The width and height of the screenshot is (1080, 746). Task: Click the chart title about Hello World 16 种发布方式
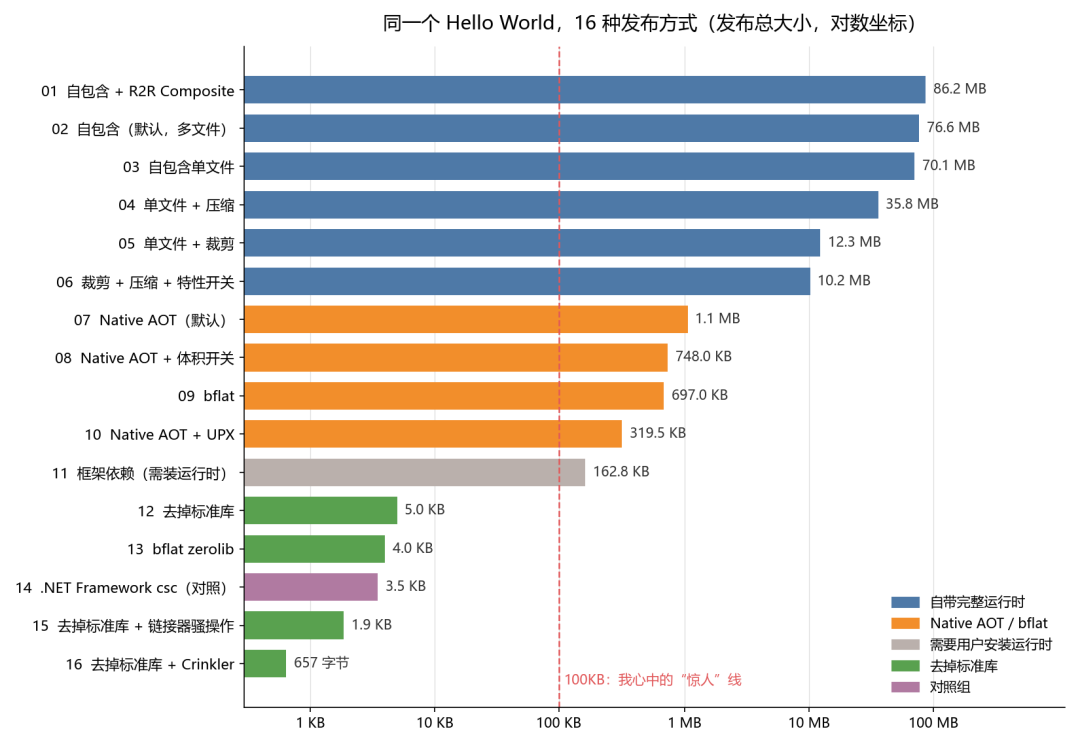(649, 23)
